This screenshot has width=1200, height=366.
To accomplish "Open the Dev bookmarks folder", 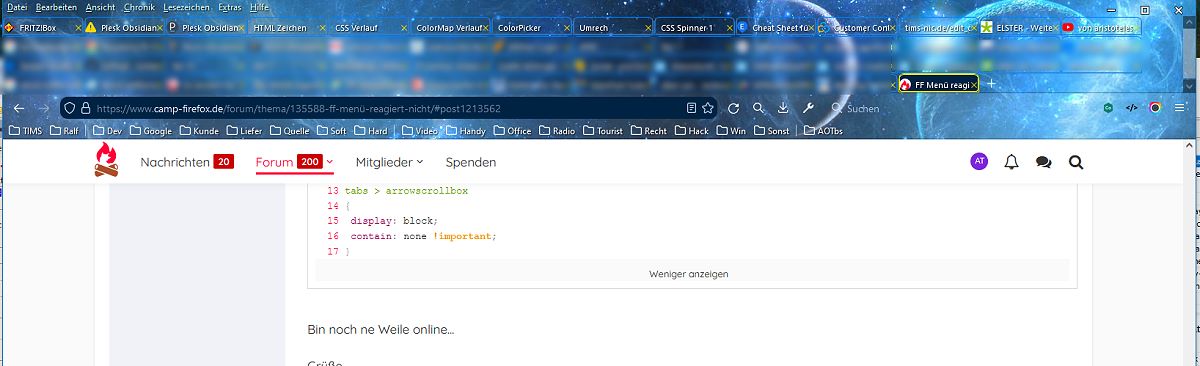I will [108, 130].
